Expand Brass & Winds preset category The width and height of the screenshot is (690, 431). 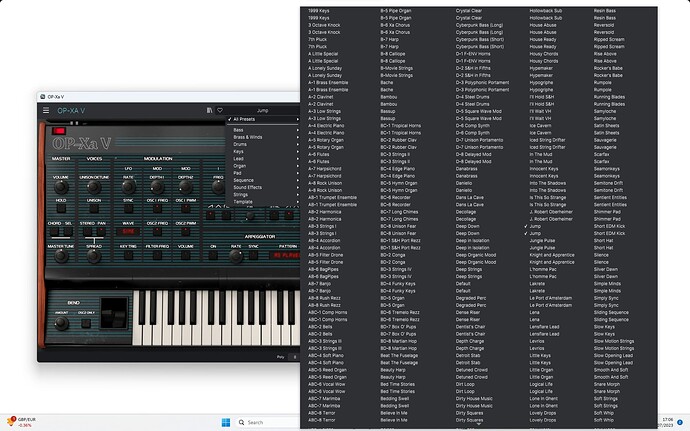coord(263,137)
